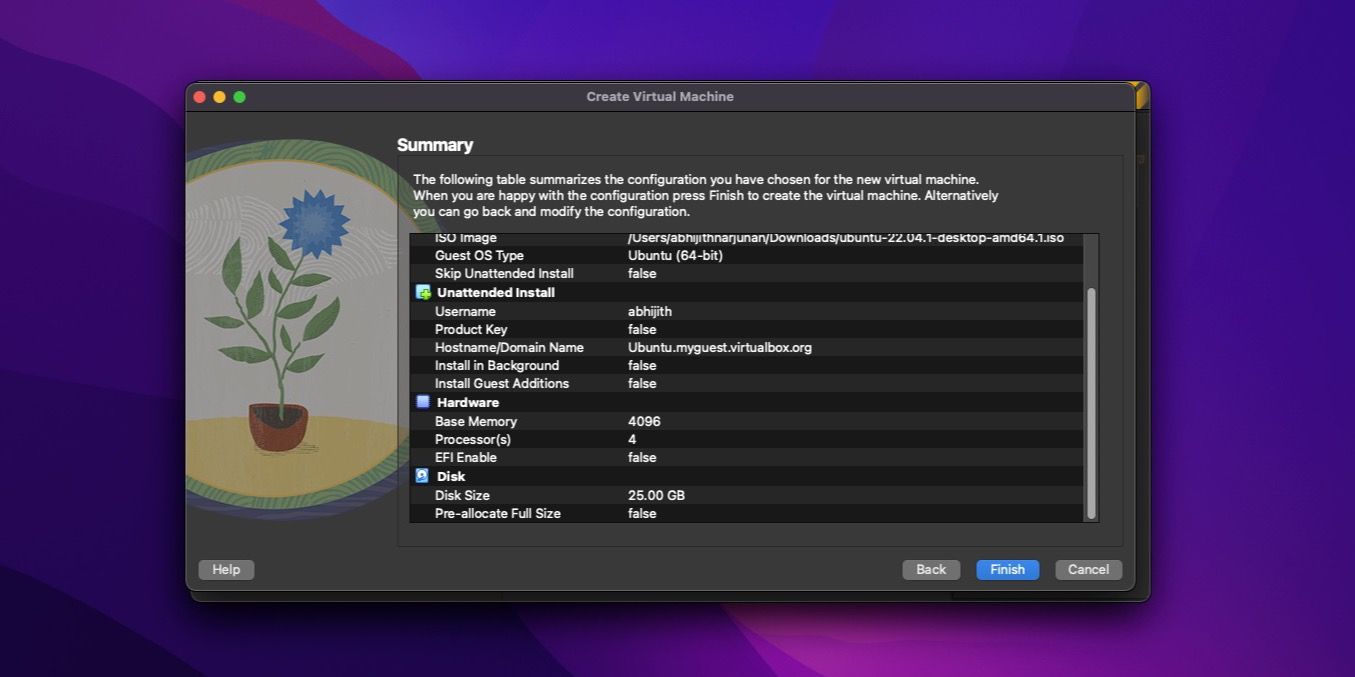Select the Processor(s) row

tap(600, 439)
